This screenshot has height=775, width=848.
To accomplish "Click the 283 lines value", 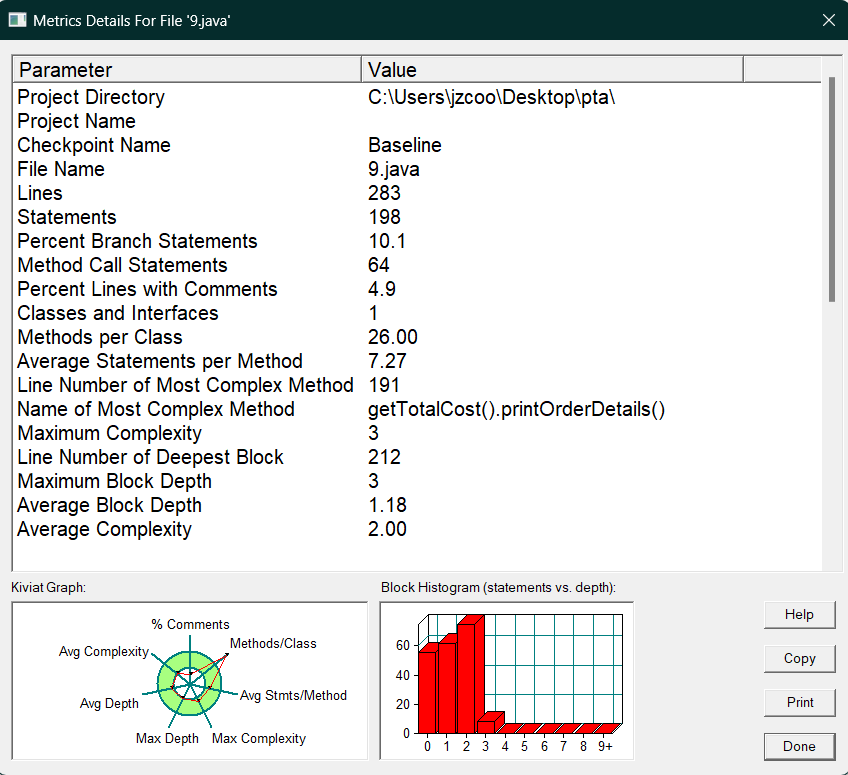I will [385, 193].
